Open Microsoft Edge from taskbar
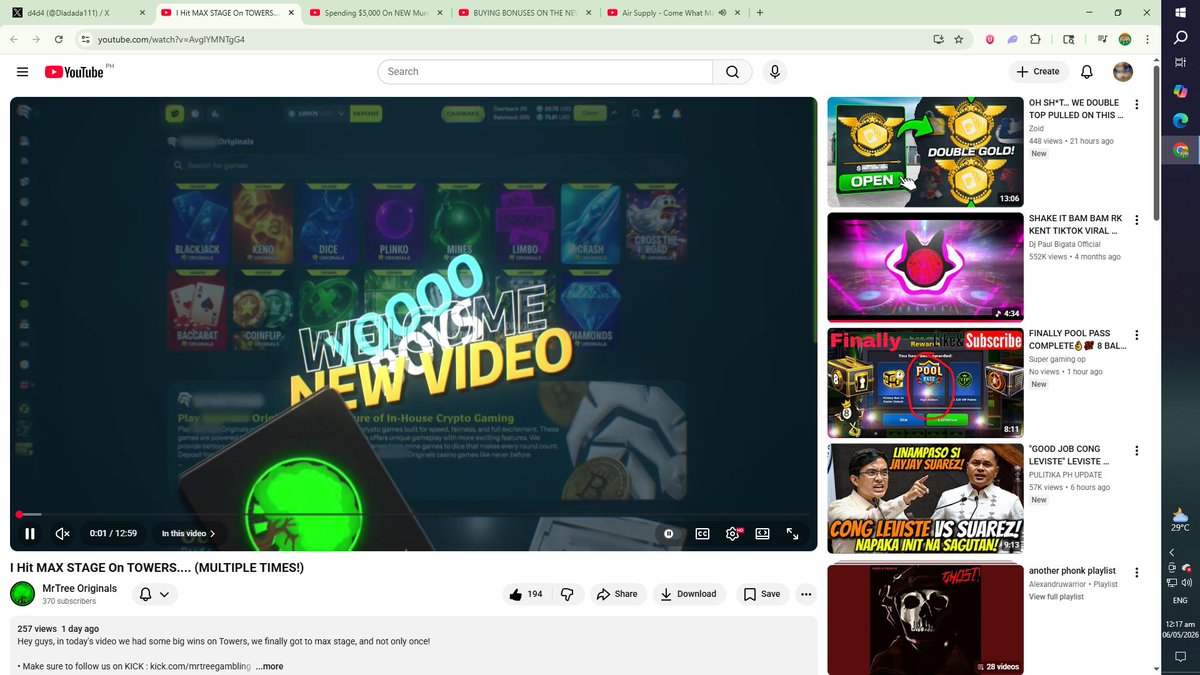The height and width of the screenshot is (675, 1200). (1180, 120)
